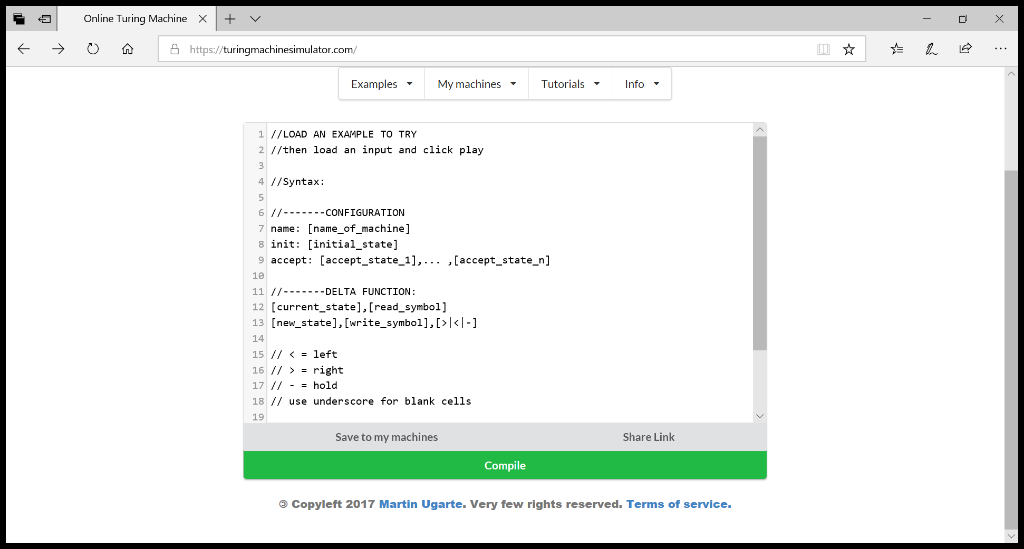Expand the Tutorials menu
Screen dimensions: 1024x549
(x=570, y=84)
